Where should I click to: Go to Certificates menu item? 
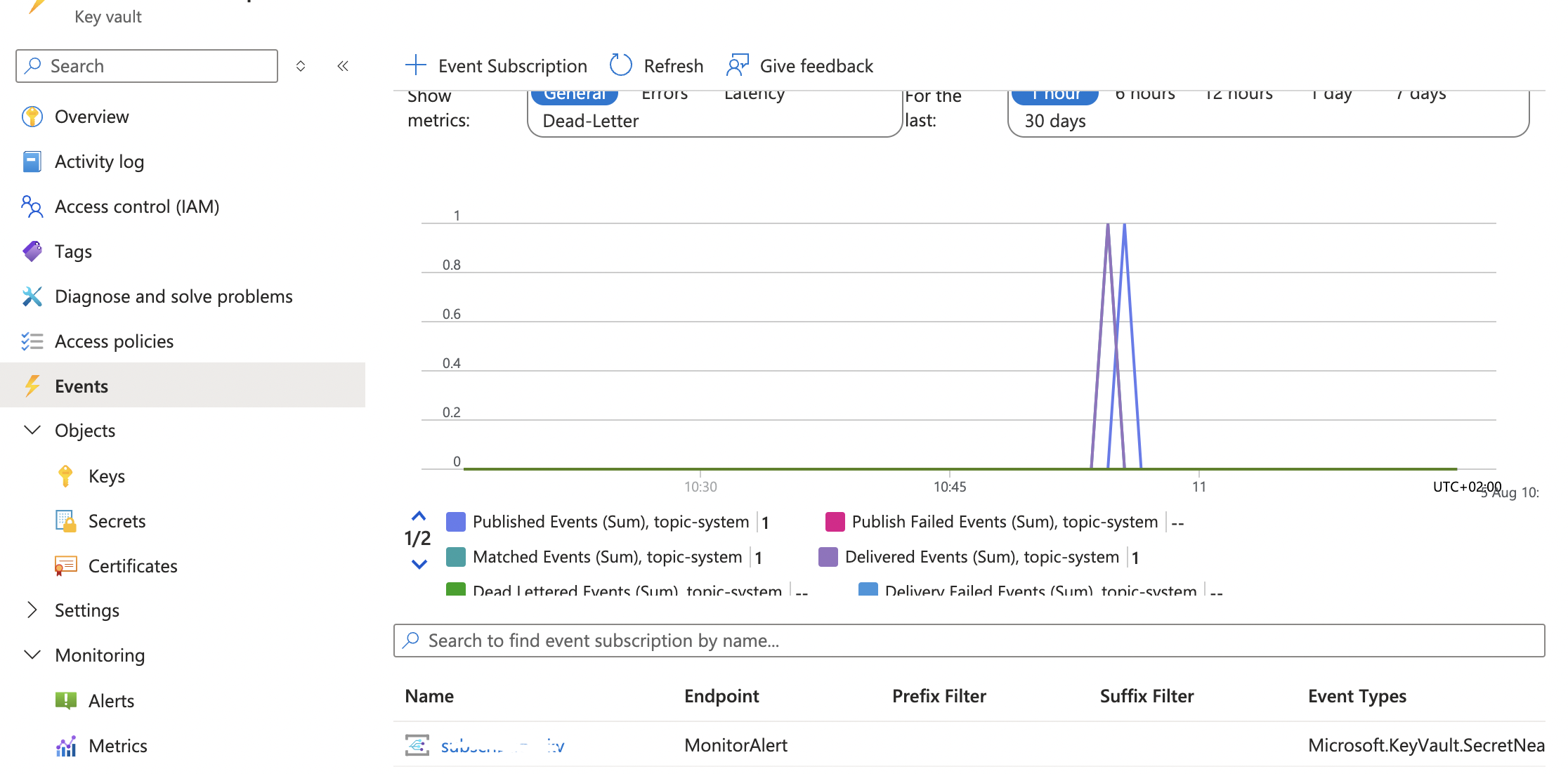133,566
